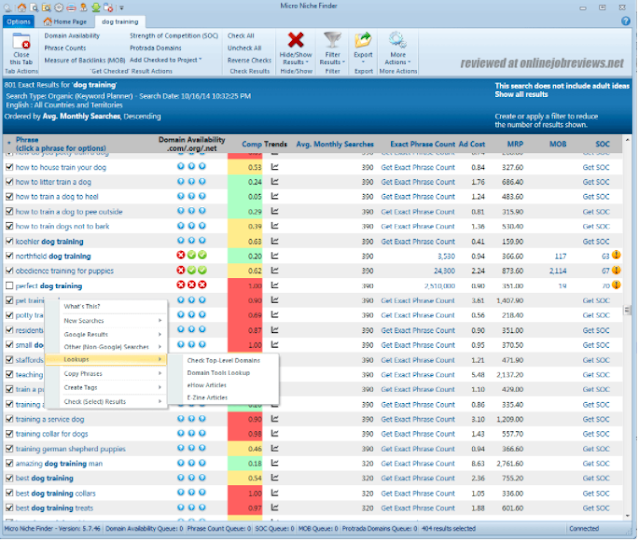Click the Filter Results funnel icon
Viewport: 639px width, 542px height.
(332, 40)
